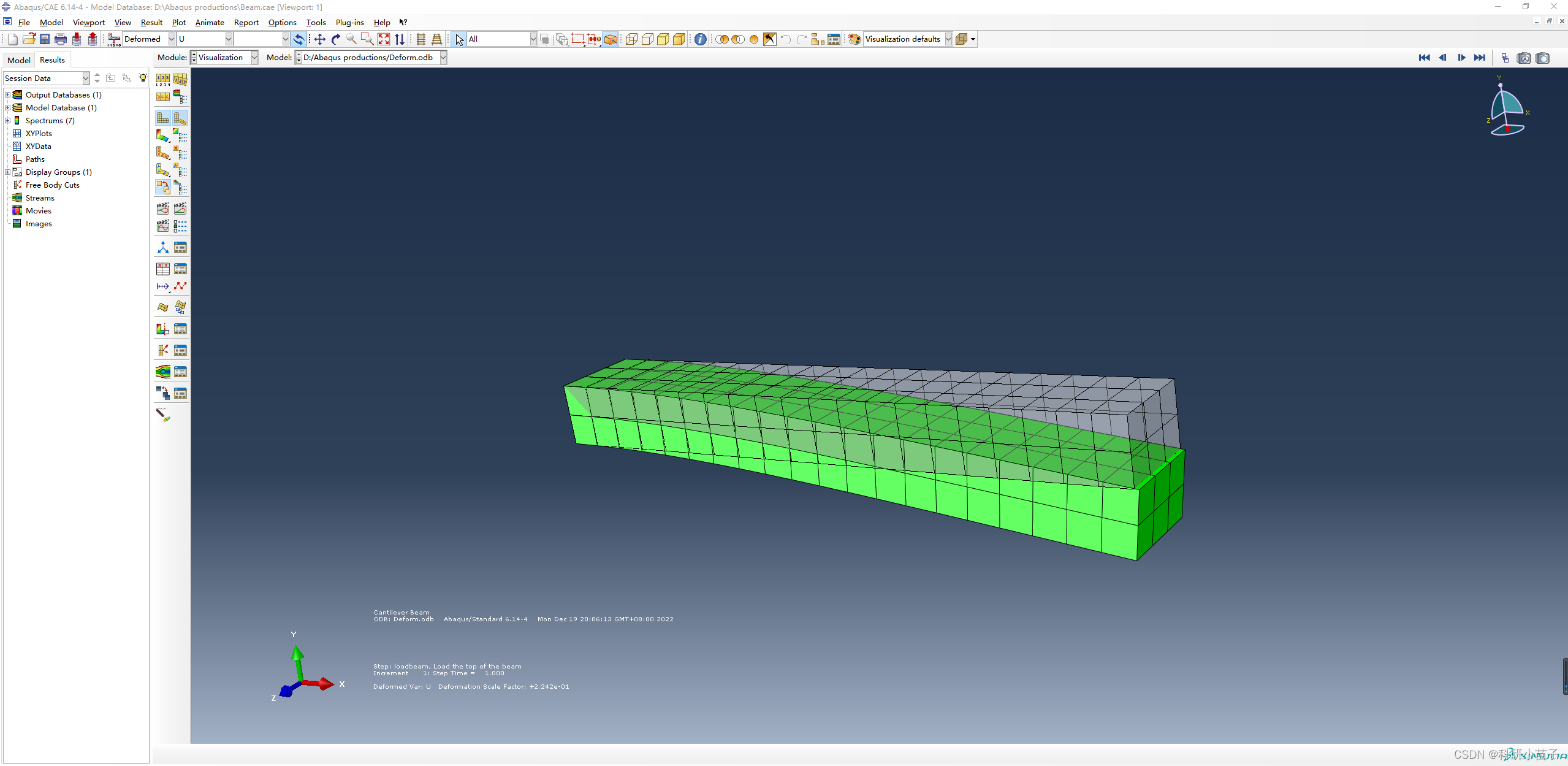Select the Pan View tool
1568x766 pixels.
tap(320, 39)
